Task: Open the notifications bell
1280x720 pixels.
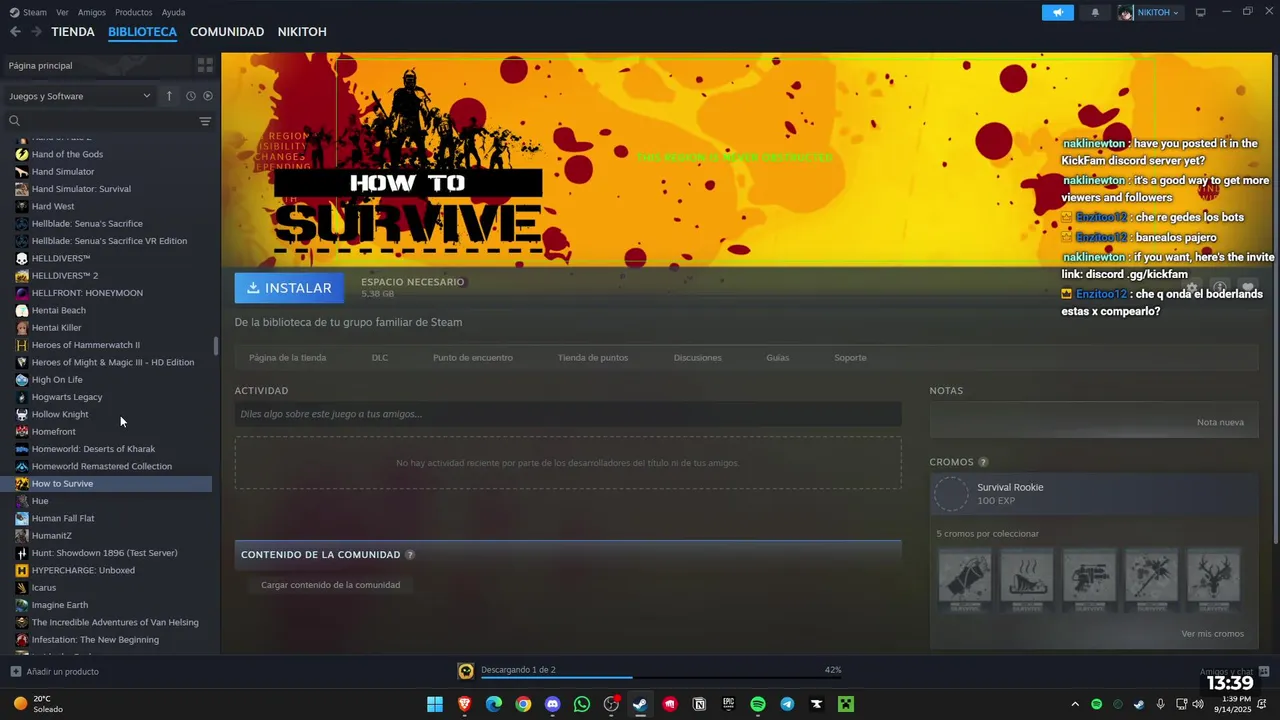Action: pyautogui.click(x=1095, y=12)
